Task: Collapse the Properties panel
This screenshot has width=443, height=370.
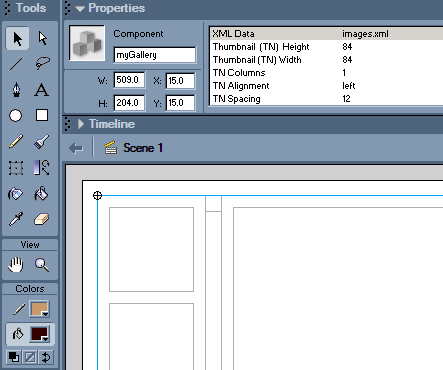Action: coord(80,9)
